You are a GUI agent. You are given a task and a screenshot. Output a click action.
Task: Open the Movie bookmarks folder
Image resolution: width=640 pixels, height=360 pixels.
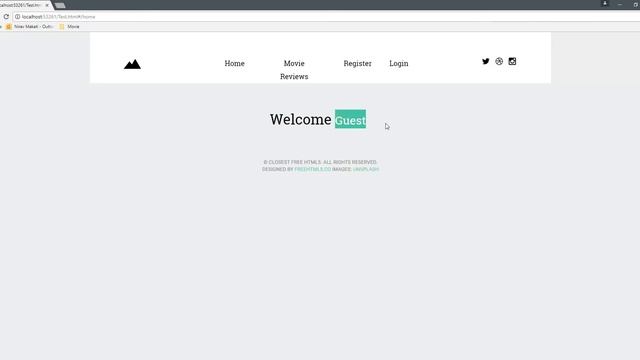point(69,27)
